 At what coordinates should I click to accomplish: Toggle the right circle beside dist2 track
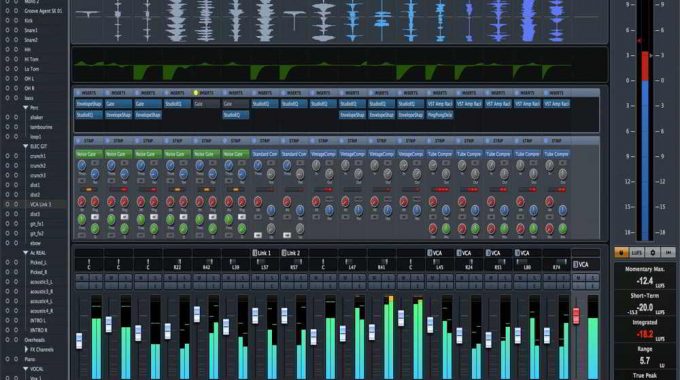pyautogui.click(x=16, y=195)
